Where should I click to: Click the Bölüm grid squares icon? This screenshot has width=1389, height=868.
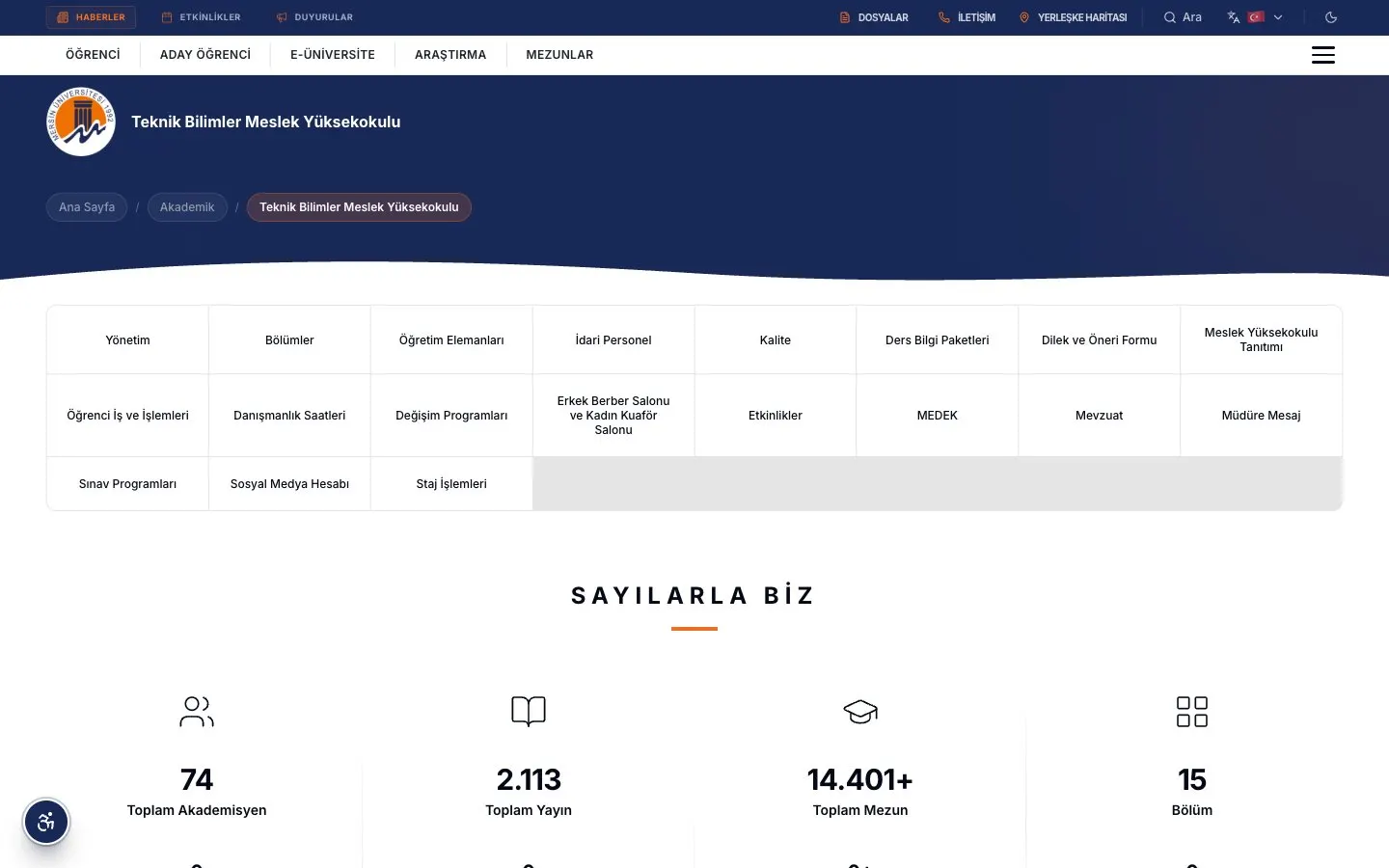click(1192, 712)
